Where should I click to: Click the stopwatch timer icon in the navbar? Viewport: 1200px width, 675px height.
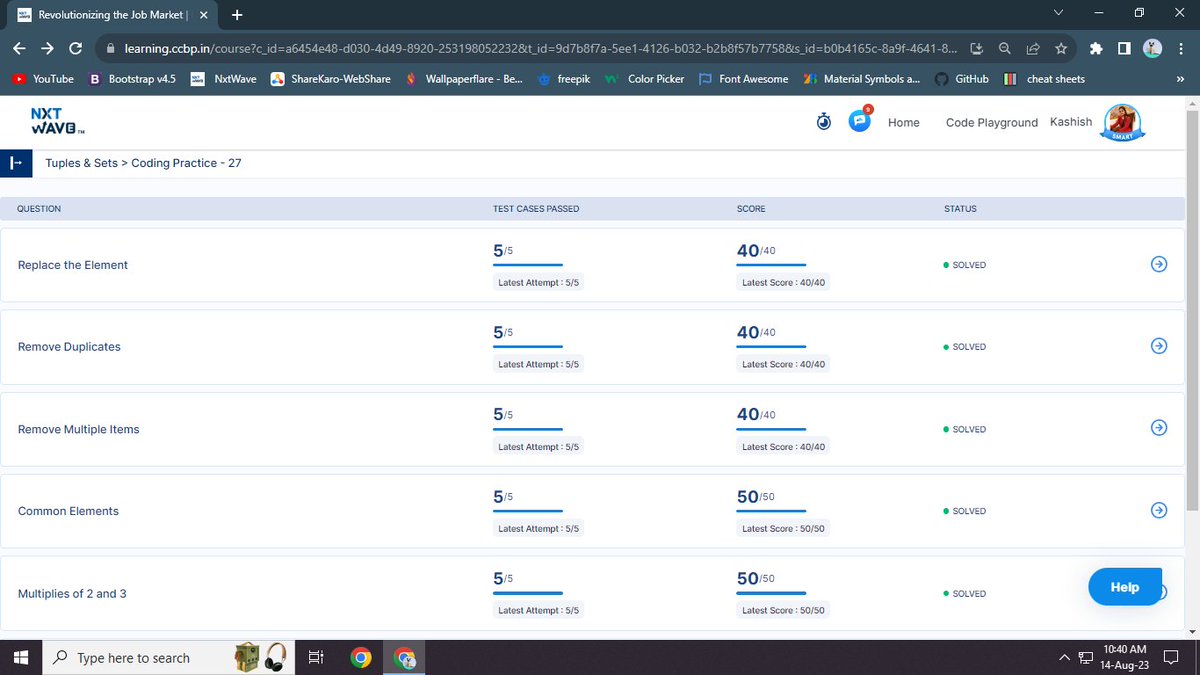823,121
